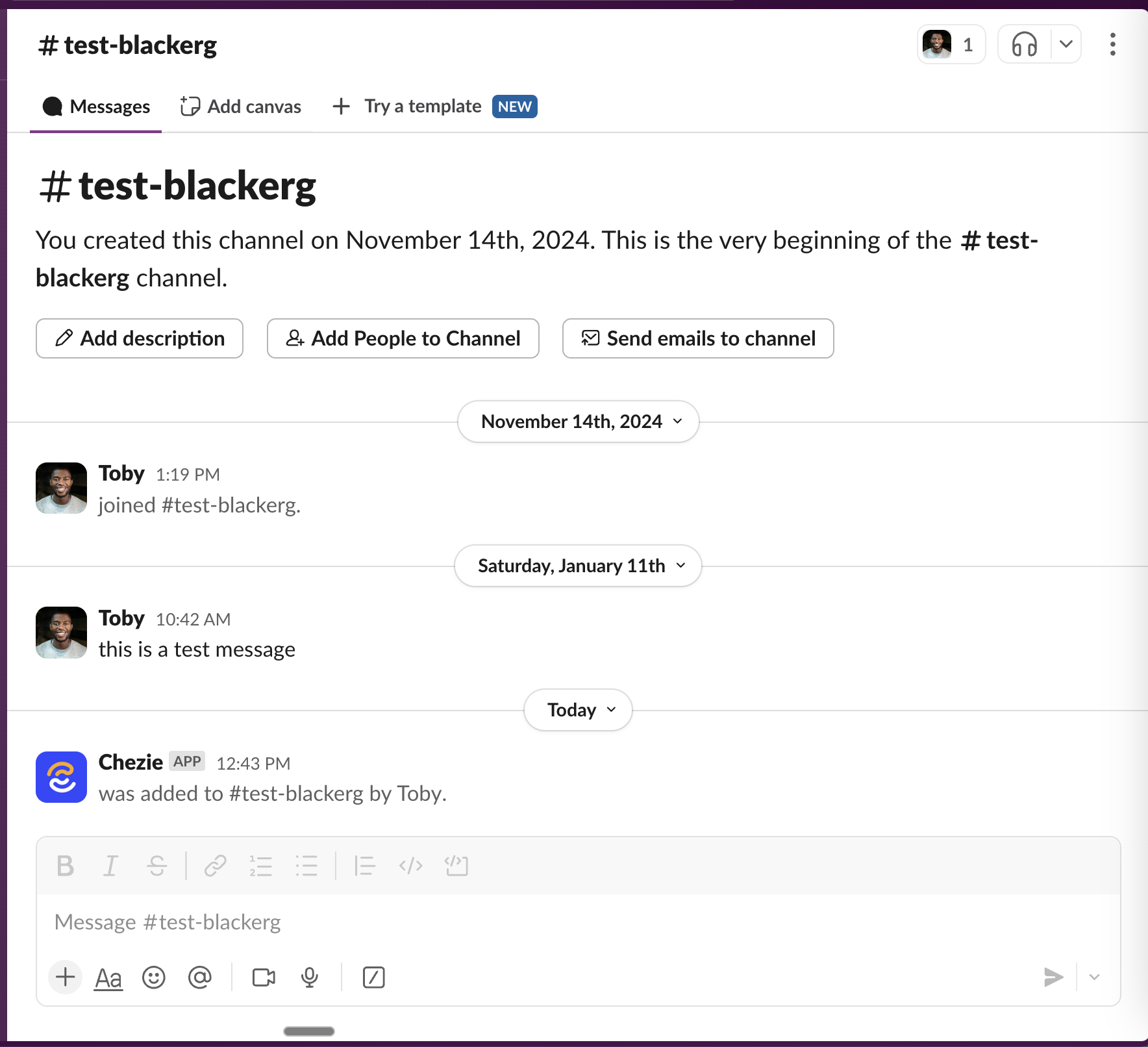The height and width of the screenshot is (1047, 1148).
Task: Click Send emails to channel button
Action: [x=698, y=338]
